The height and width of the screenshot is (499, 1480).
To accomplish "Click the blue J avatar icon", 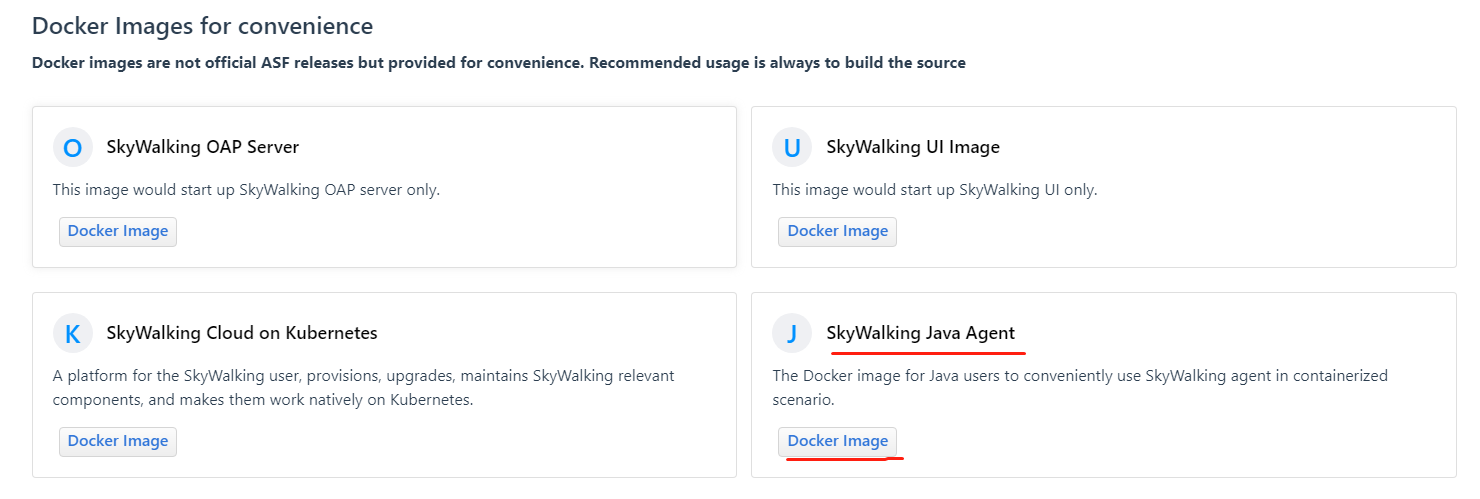I will click(x=792, y=333).
